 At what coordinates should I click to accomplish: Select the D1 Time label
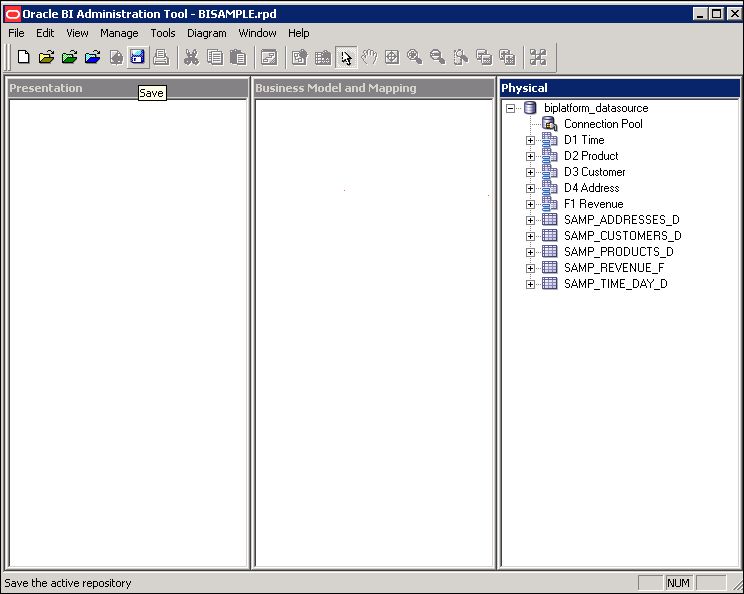[584, 140]
